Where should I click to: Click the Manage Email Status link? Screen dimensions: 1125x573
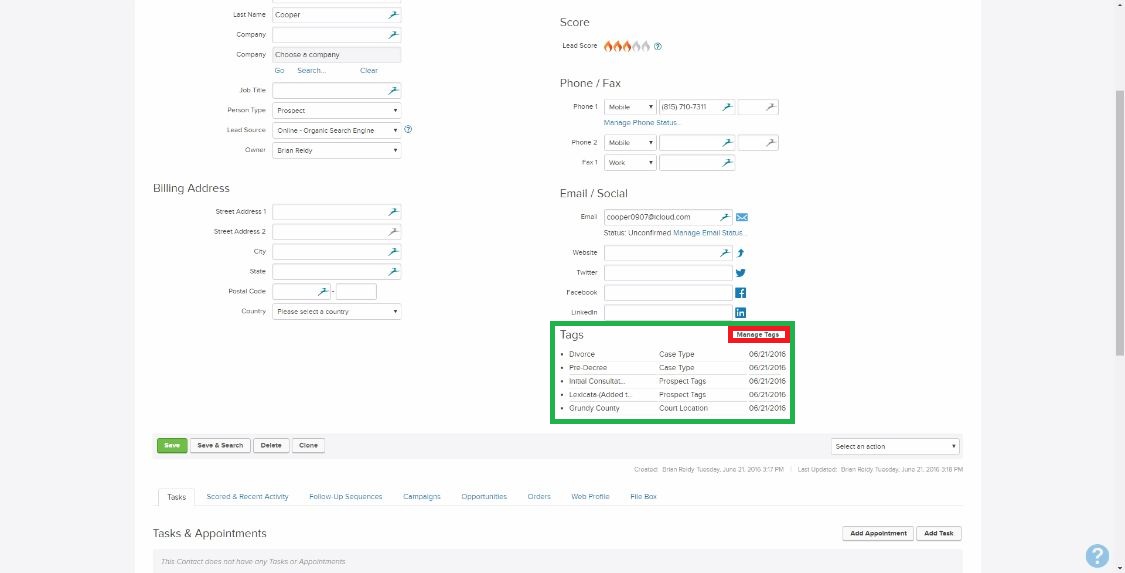point(710,233)
